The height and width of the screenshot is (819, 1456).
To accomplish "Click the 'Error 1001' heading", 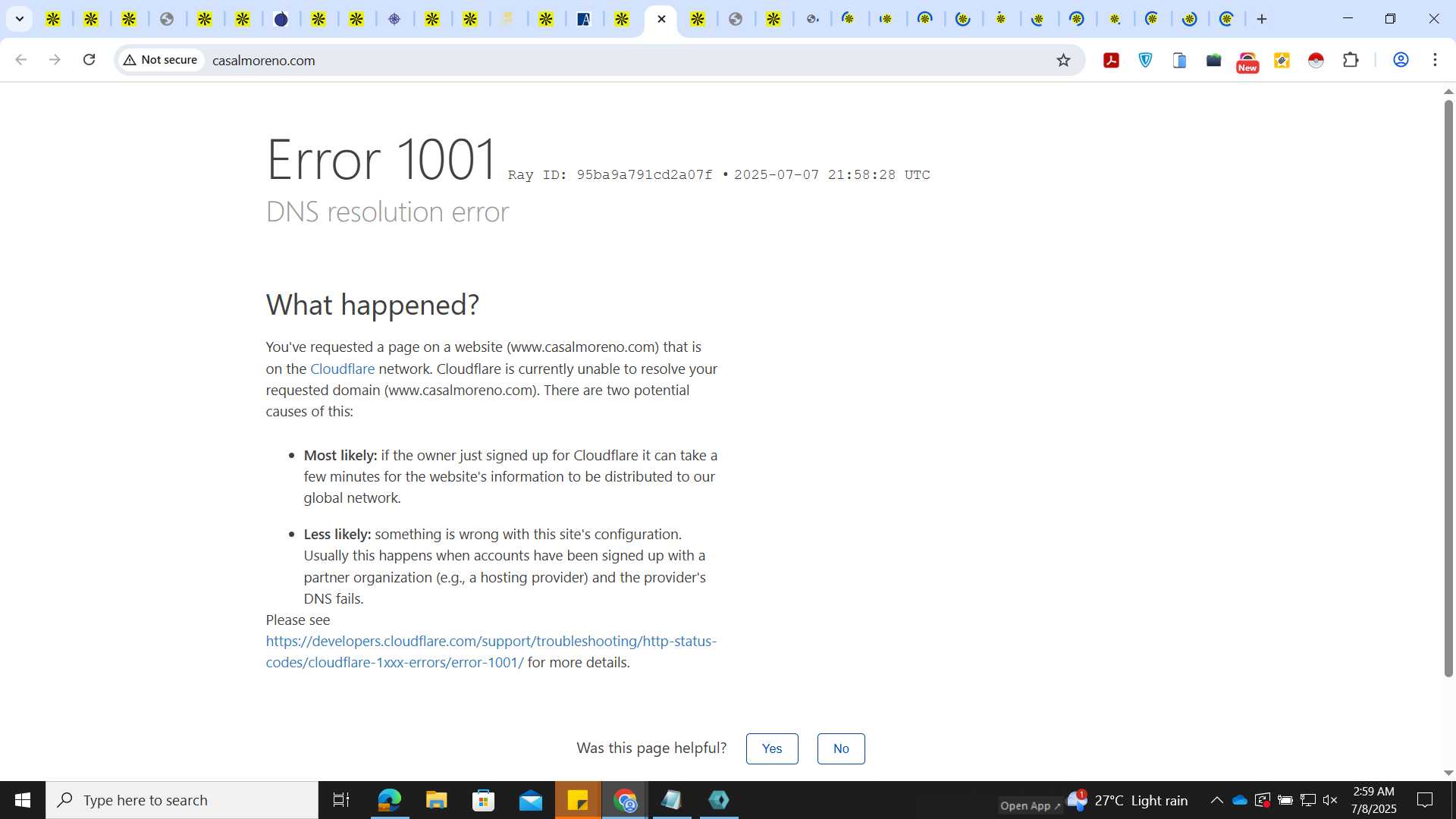I will (x=381, y=159).
